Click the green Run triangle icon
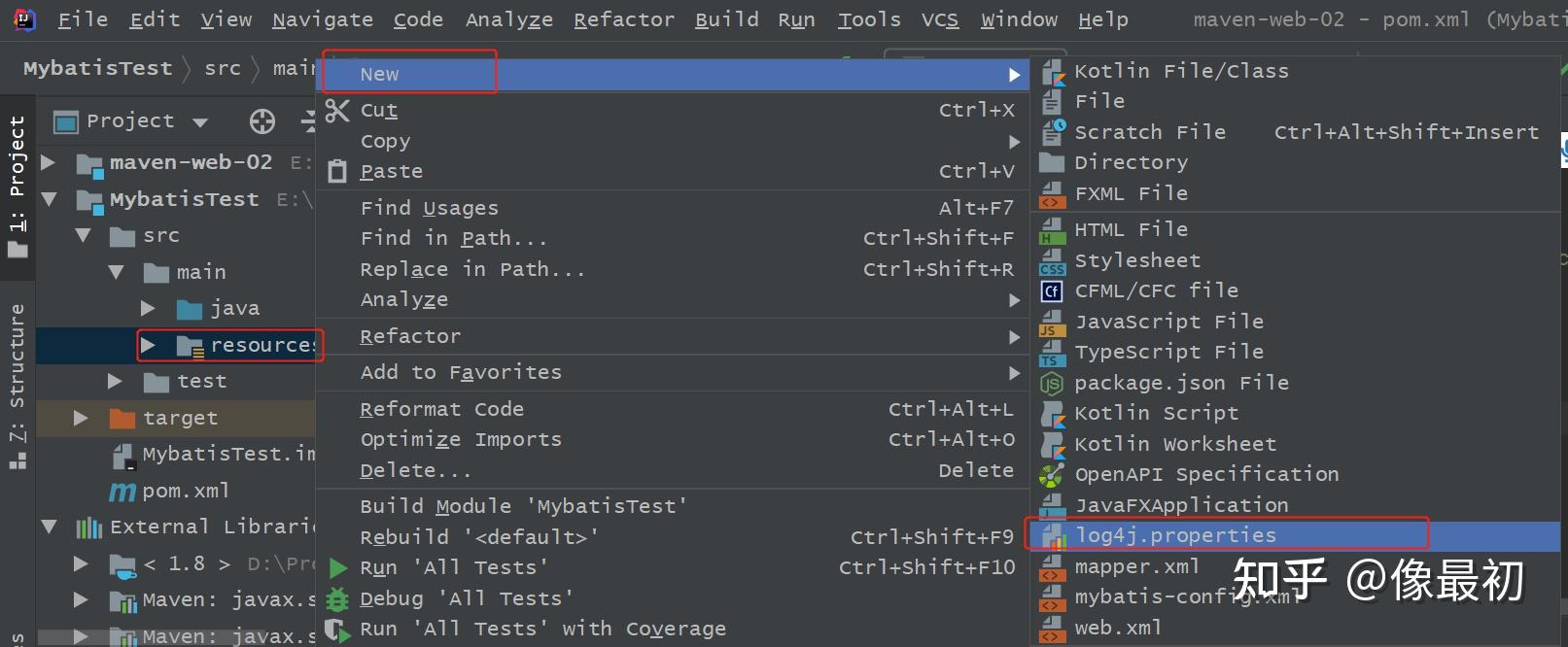The width and height of the screenshot is (1568, 647). (x=338, y=568)
